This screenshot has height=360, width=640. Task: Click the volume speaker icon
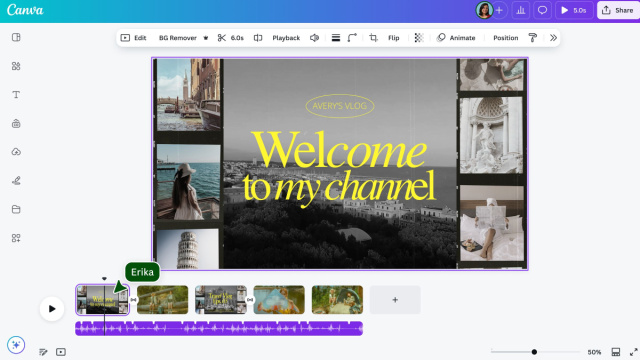(x=314, y=38)
